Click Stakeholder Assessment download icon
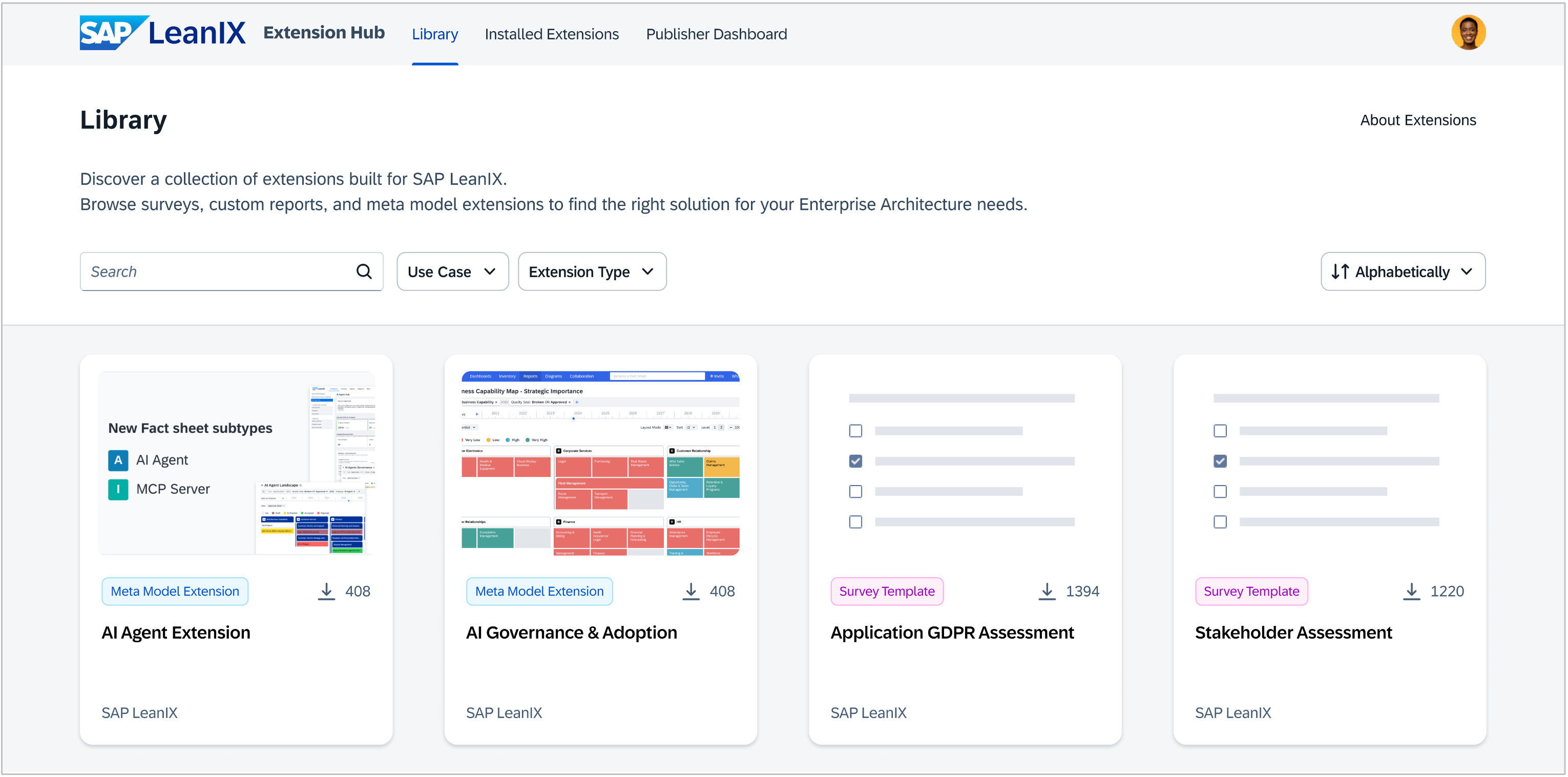The width and height of the screenshot is (1568, 777). (x=1411, y=591)
